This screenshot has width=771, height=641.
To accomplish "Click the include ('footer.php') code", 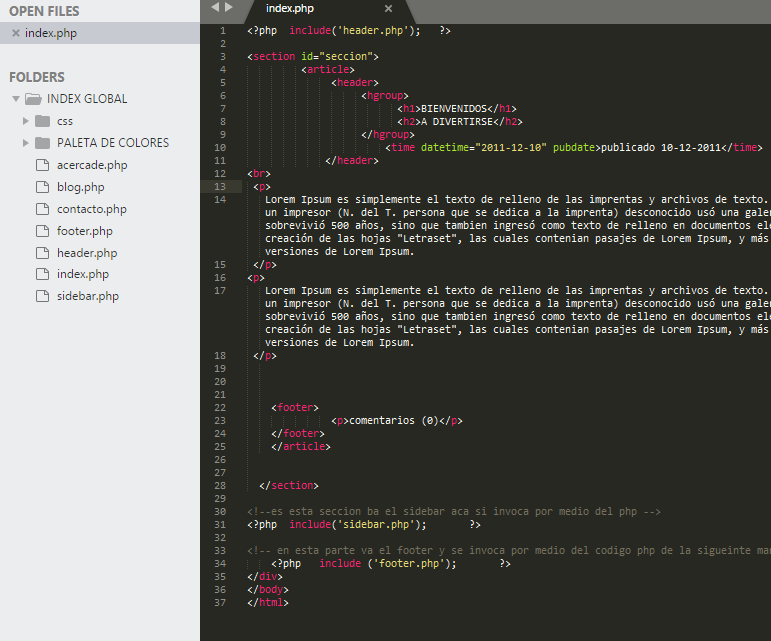I will [388, 563].
